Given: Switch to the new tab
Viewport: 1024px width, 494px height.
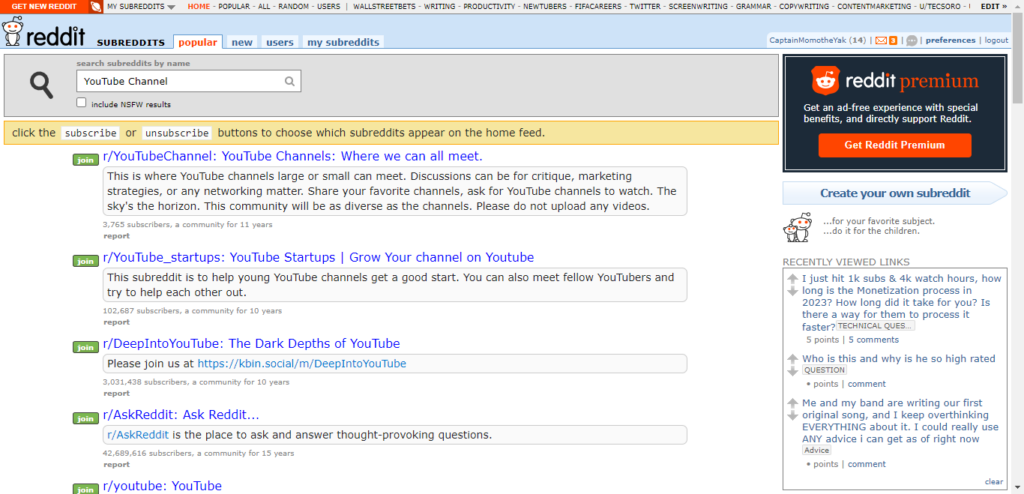Looking at the screenshot, I should (242, 42).
